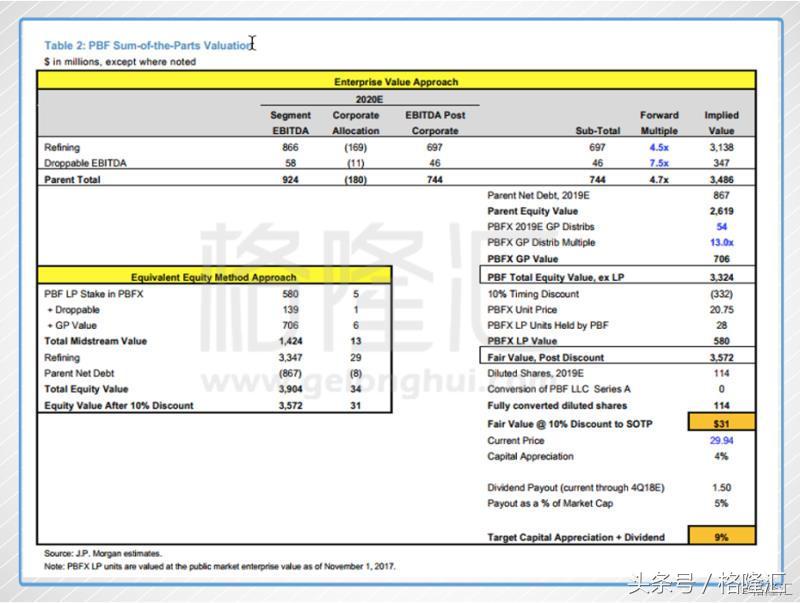The height and width of the screenshot is (603, 800).
Task: Click the total midstream value "1,424"
Action: click(290, 341)
